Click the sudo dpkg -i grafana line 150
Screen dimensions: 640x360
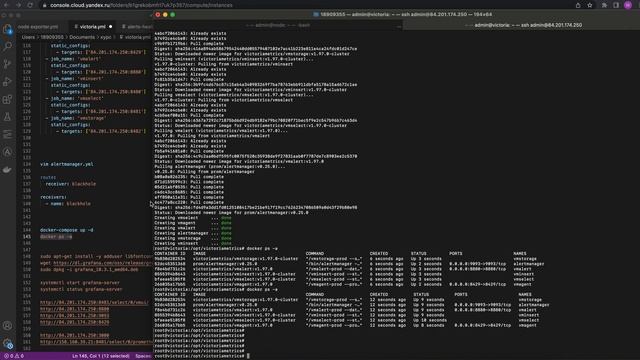[89, 269]
